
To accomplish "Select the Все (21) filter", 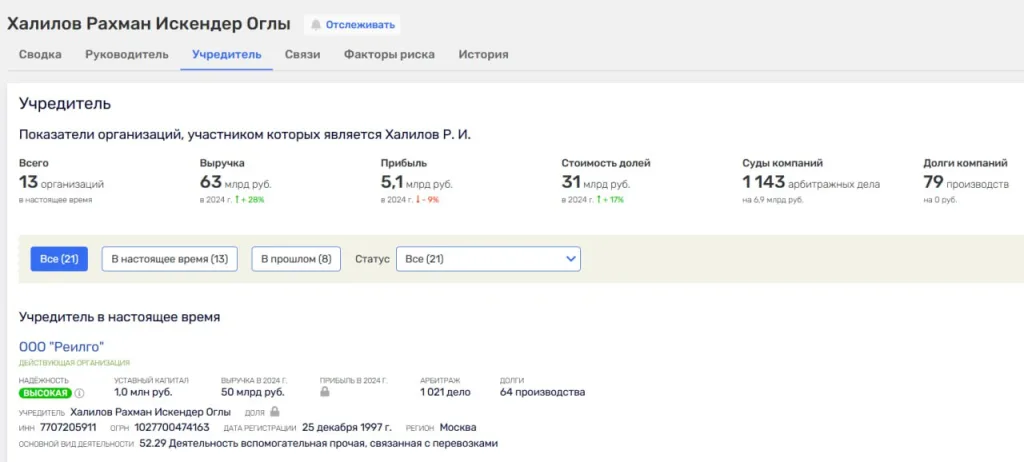I will tap(59, 259).
